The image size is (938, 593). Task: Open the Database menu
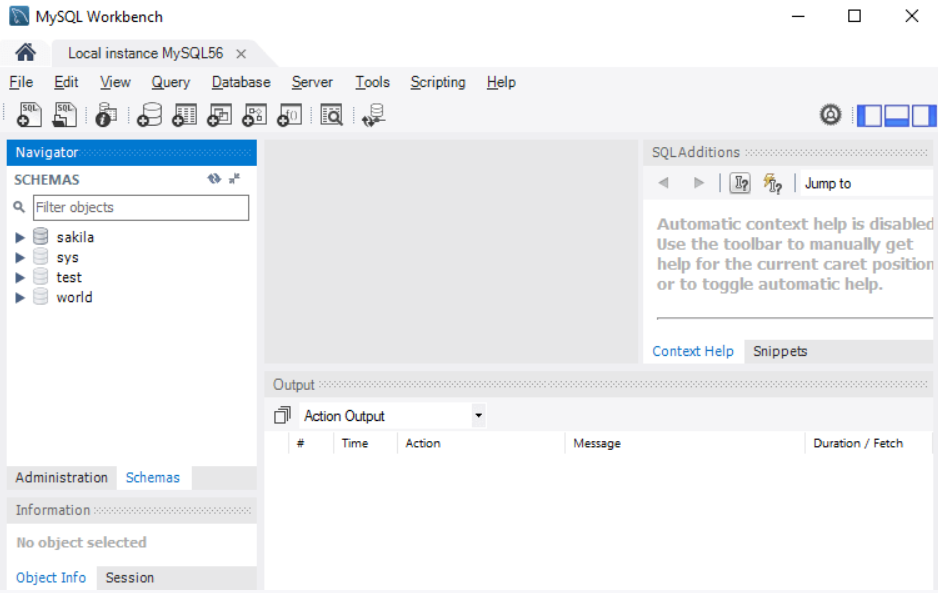coord(241,82)
